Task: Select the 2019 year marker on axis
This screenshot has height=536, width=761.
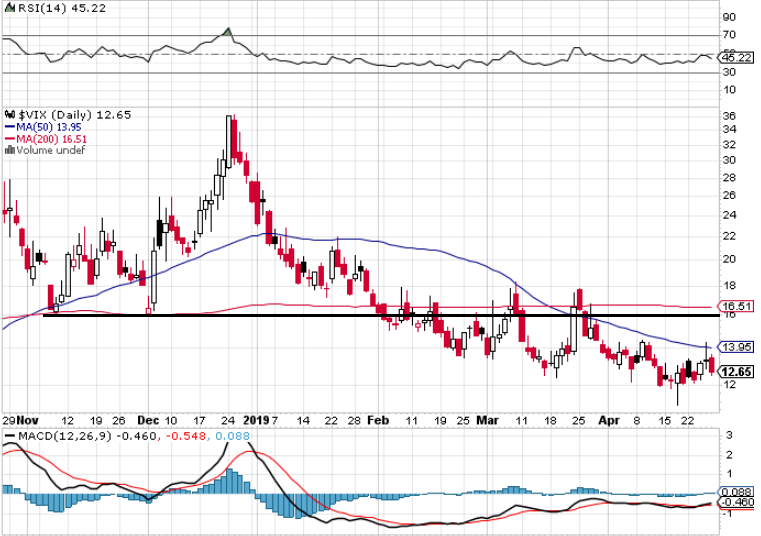Action: click(x=258, y=421)
